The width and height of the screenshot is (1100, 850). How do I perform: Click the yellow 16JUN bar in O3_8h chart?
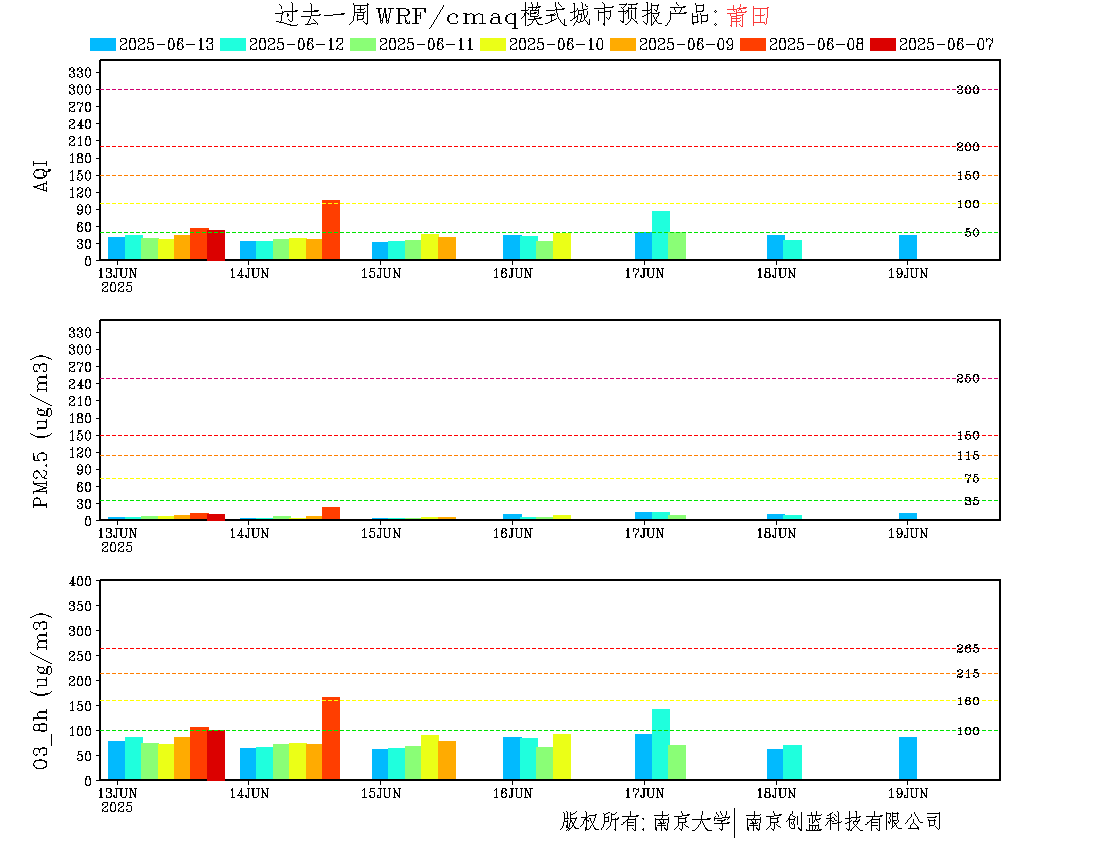562,757
